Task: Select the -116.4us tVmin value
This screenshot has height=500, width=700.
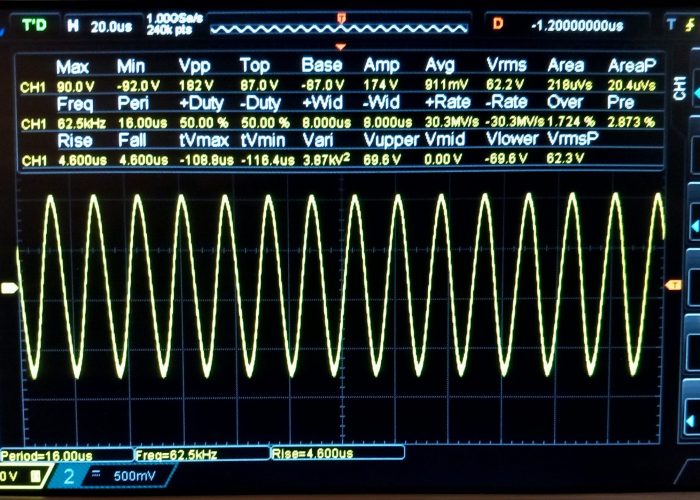Action: tap(268, 160)
